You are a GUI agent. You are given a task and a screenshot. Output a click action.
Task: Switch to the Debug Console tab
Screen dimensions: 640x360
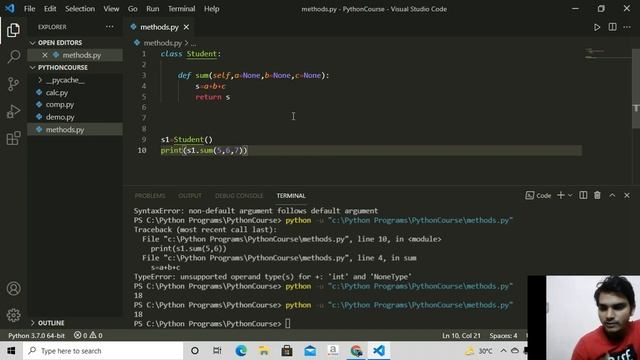pyautogui.click(x=239, y=196)
